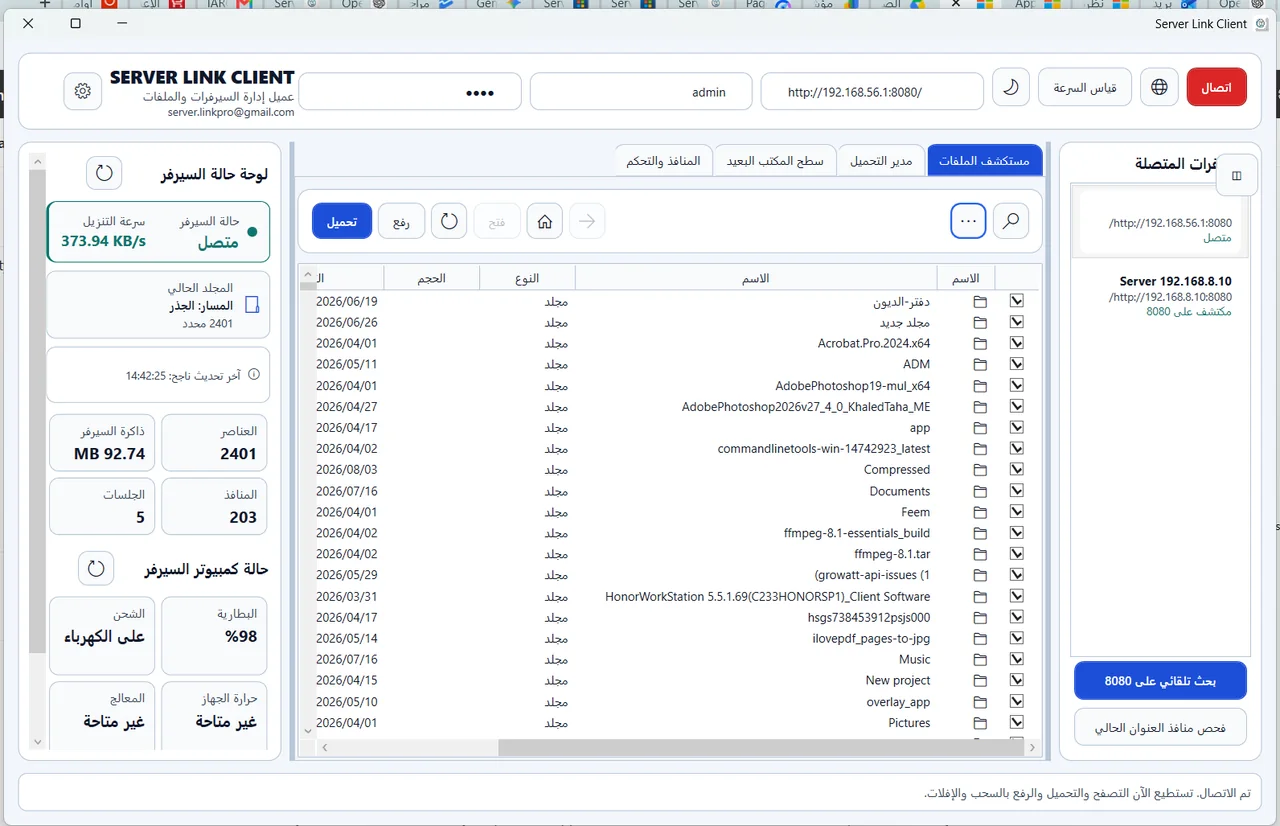Screen dimensions: 1280x826
Task: Click info icon beside last update time
Action: tap(253, 375)
